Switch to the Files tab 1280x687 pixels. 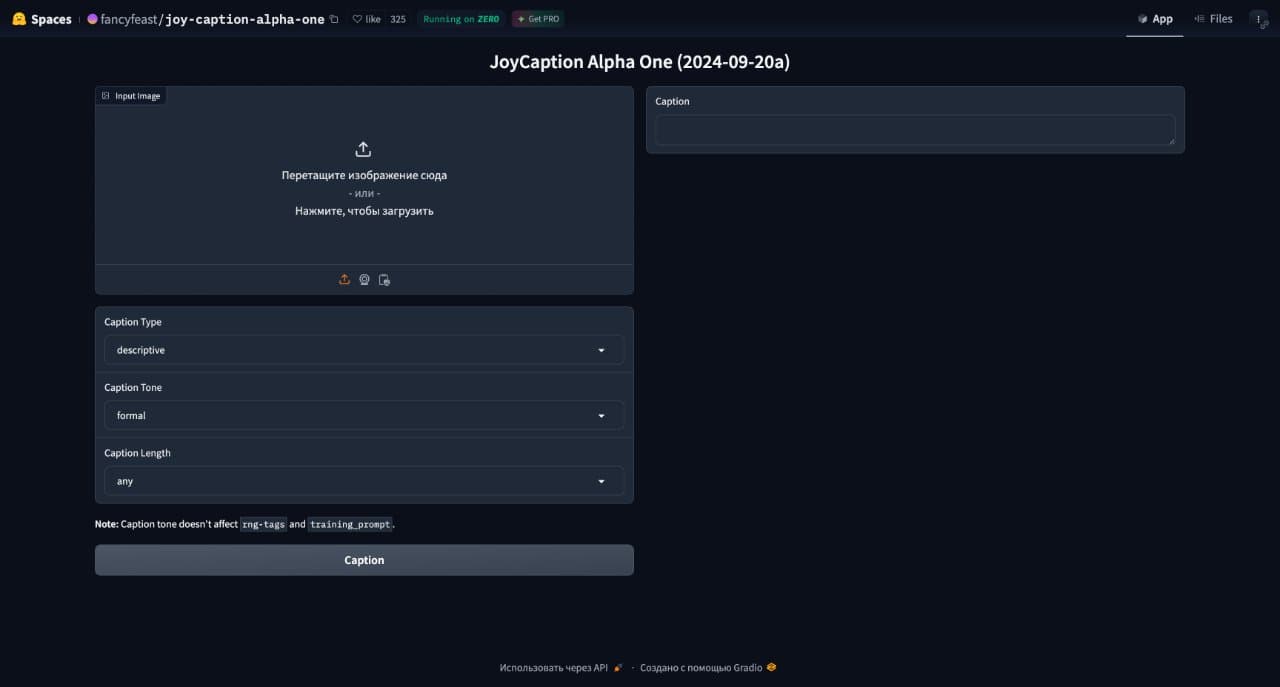tap(1213, 19)
